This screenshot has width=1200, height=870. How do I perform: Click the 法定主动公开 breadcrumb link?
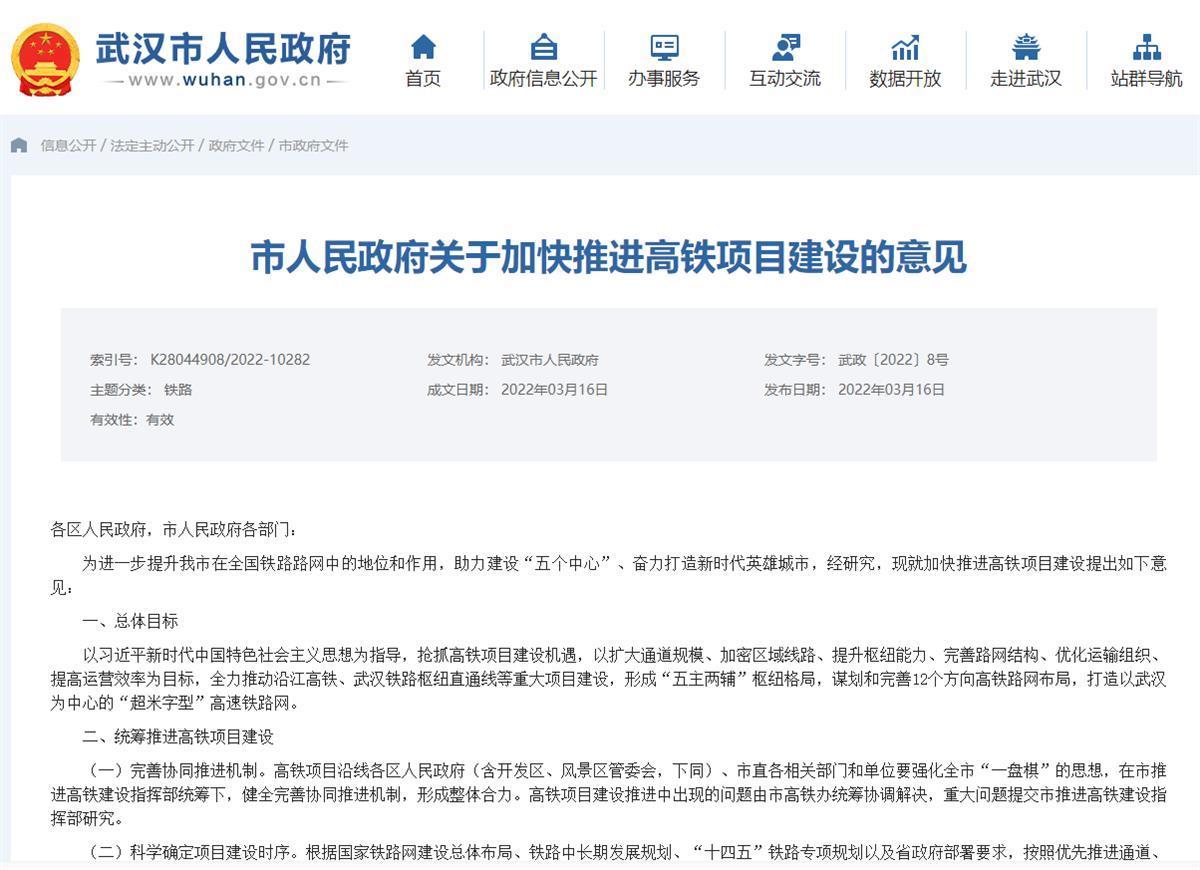(152, 146)
